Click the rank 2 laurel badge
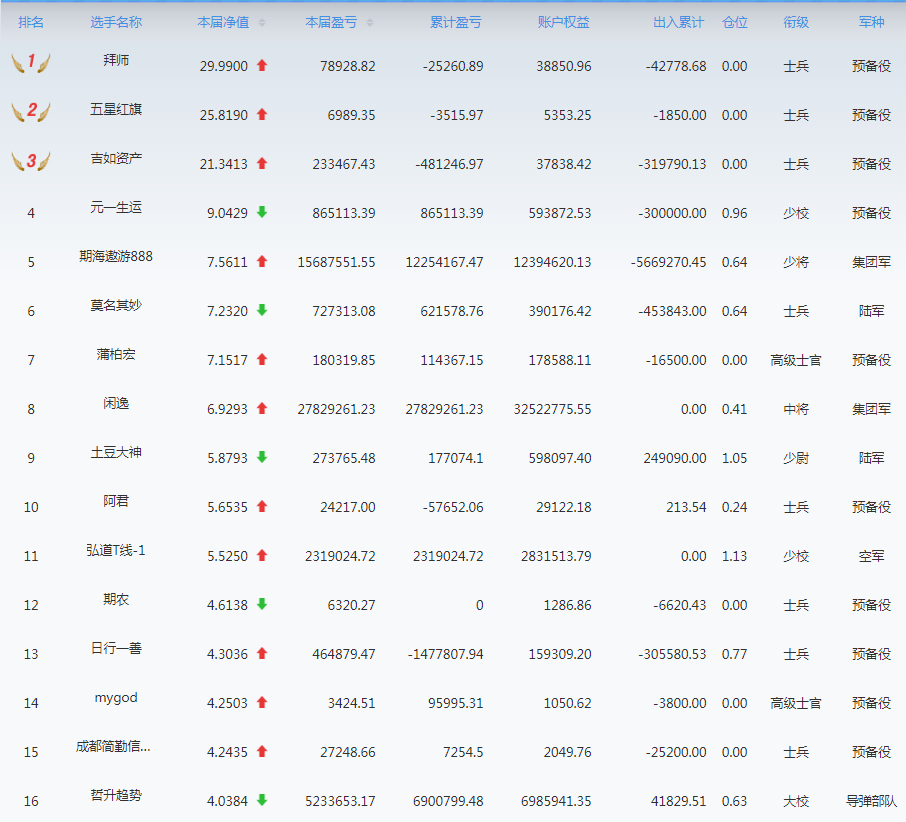906x822 pixels. (31, 111)
